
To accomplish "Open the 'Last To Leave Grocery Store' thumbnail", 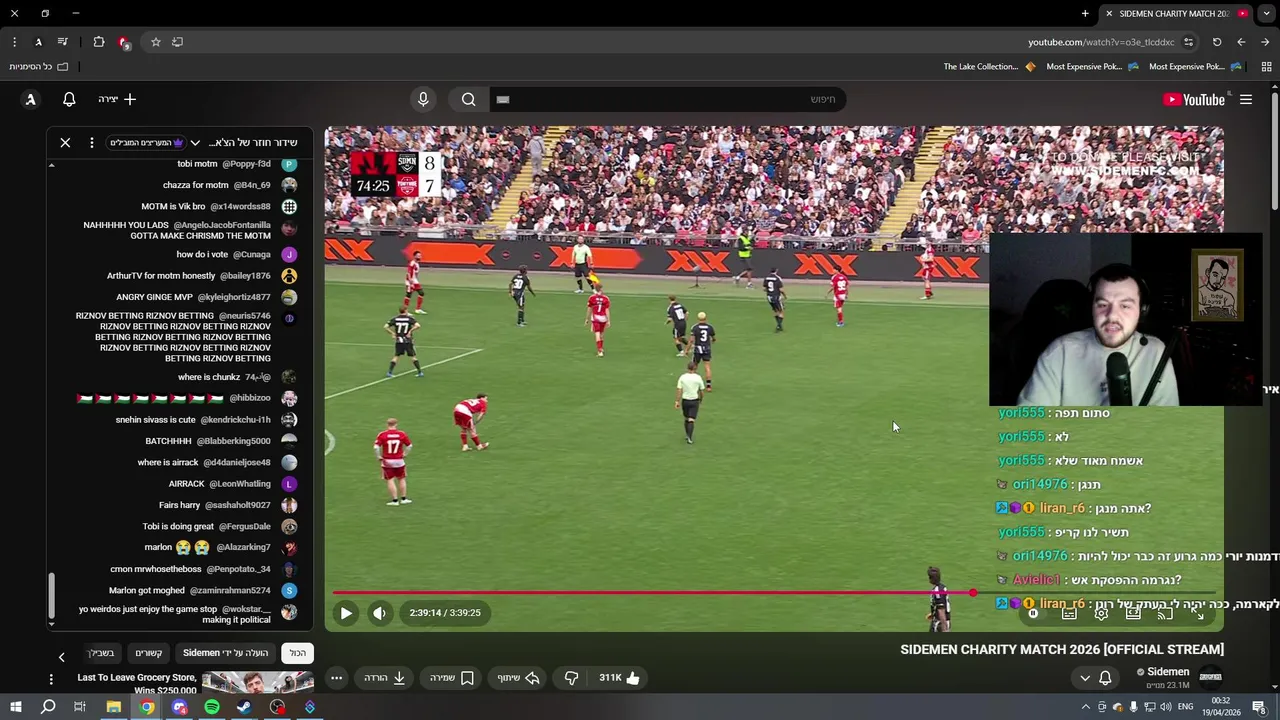I will (x=258, y=683).
